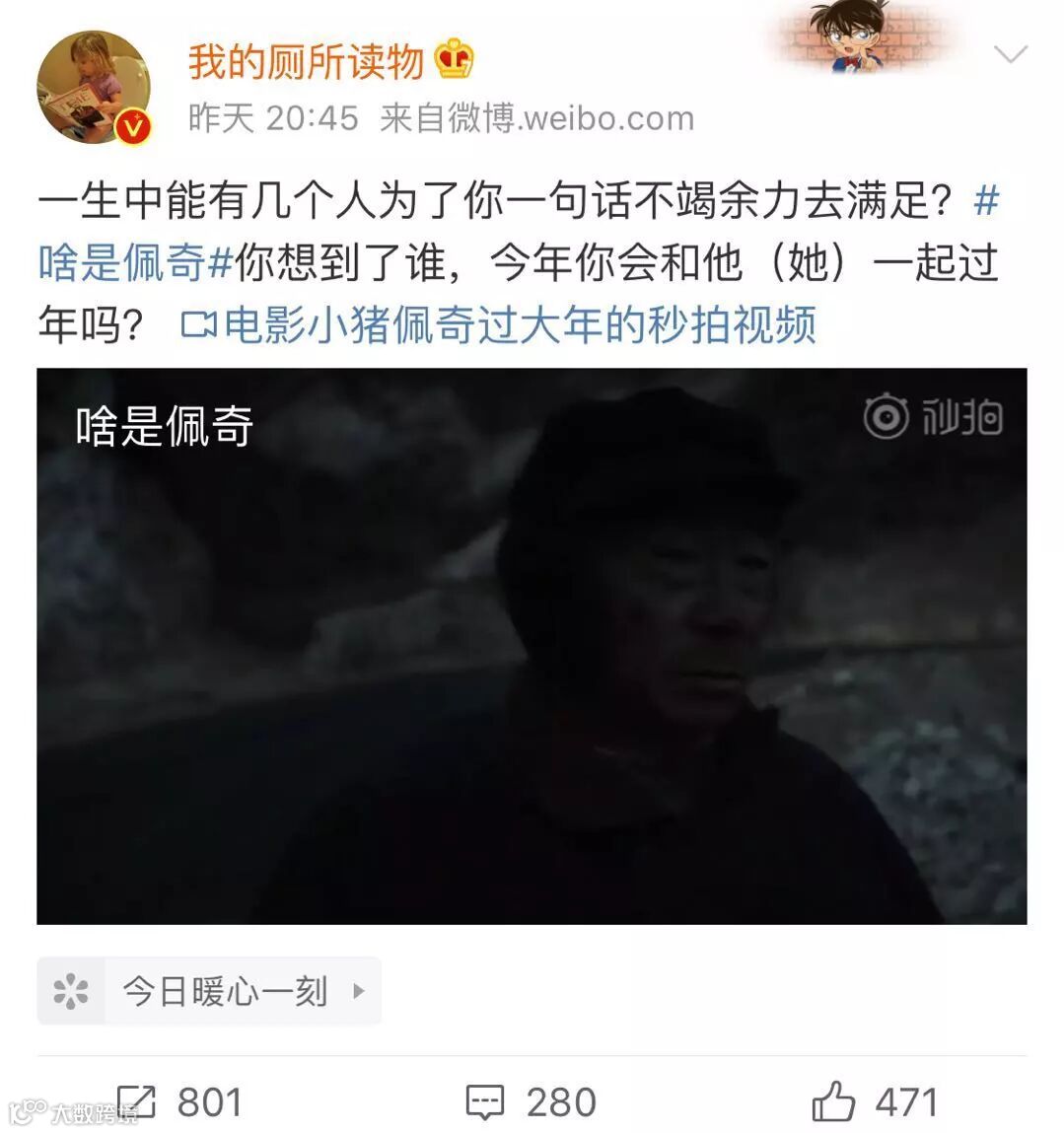1064x1133 pixels.
Task: Tap the comment count 280
Action: 562,1102
